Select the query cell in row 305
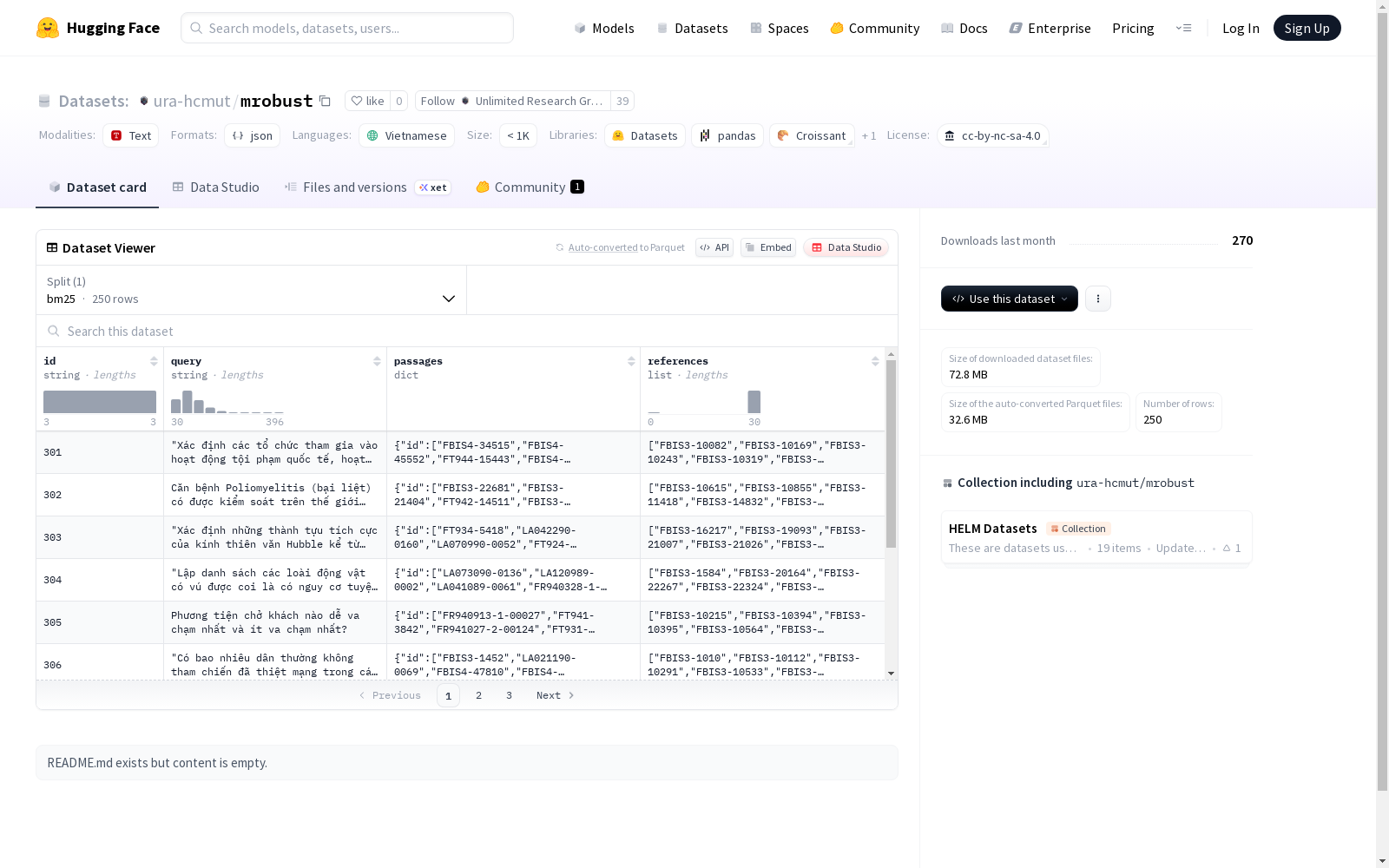Viewport: 1389px width, 868px height. [275, 622]
